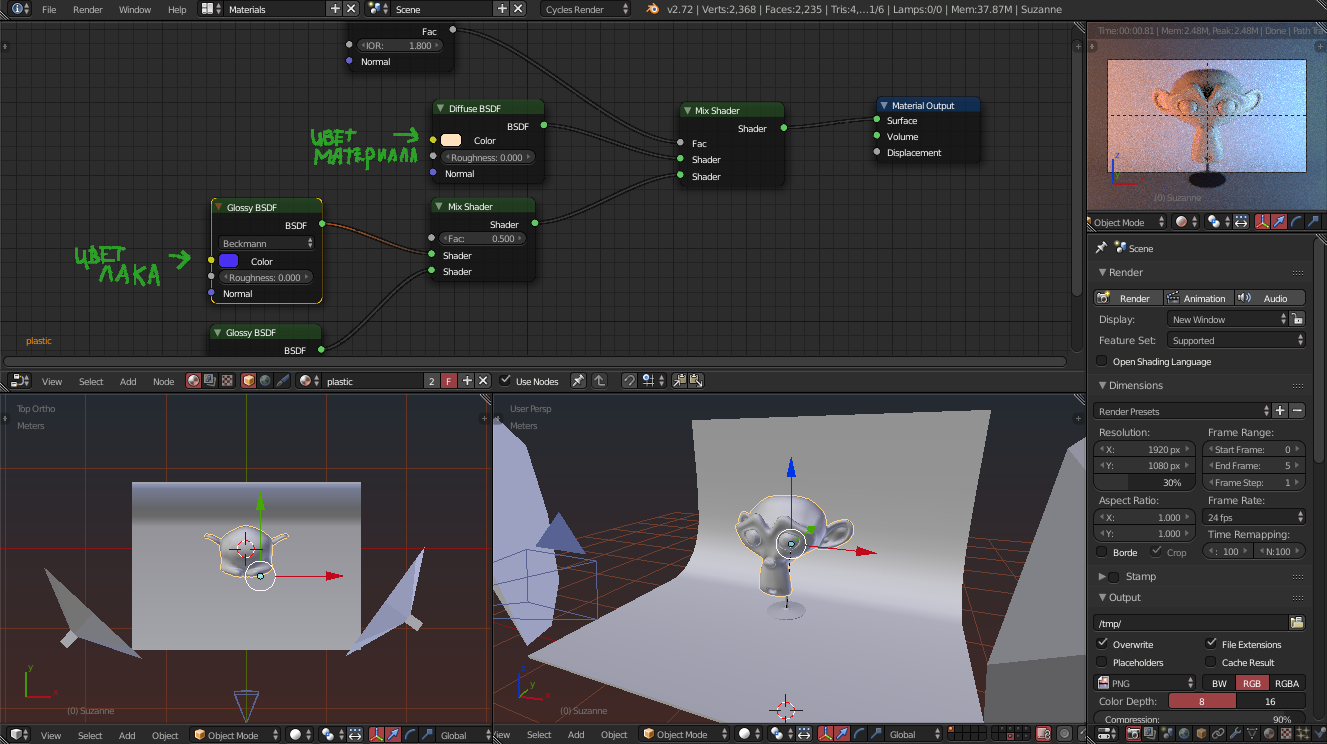The image size is (1327, 744).
Task: Open the Feature Set Supported dropdown
Action: [x=1236, y=340]
